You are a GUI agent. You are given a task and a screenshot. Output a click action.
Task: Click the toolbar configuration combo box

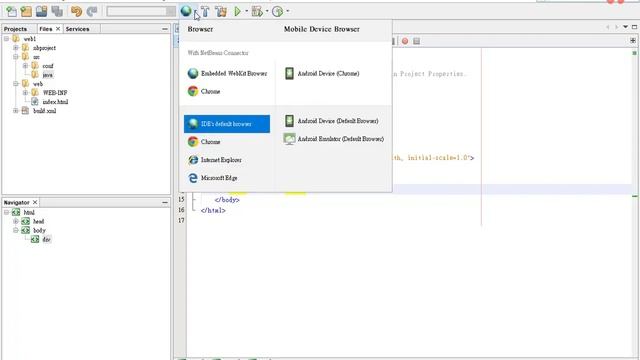pyautogui.click(x=141, y=11)
